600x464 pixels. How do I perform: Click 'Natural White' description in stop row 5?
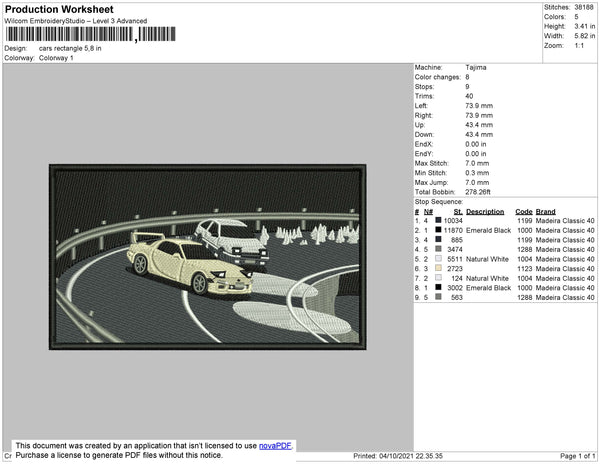pyautogui.click(x=487, y=259)
